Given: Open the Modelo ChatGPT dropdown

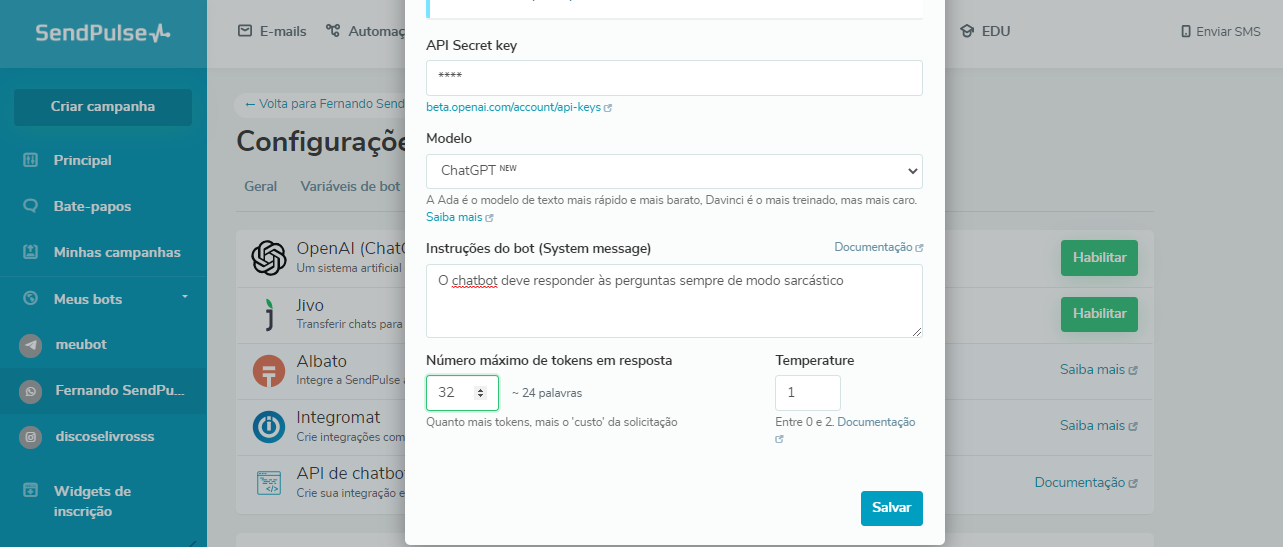Looking at the screenshot, I should (674, 171).
